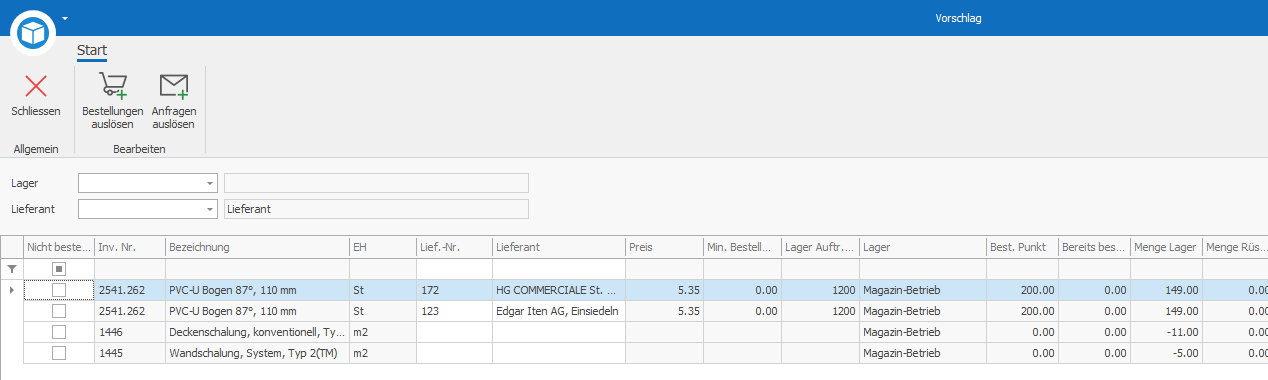
Task: Sort by Lief.-Nr. column header
Action: [x=454, y=247]
